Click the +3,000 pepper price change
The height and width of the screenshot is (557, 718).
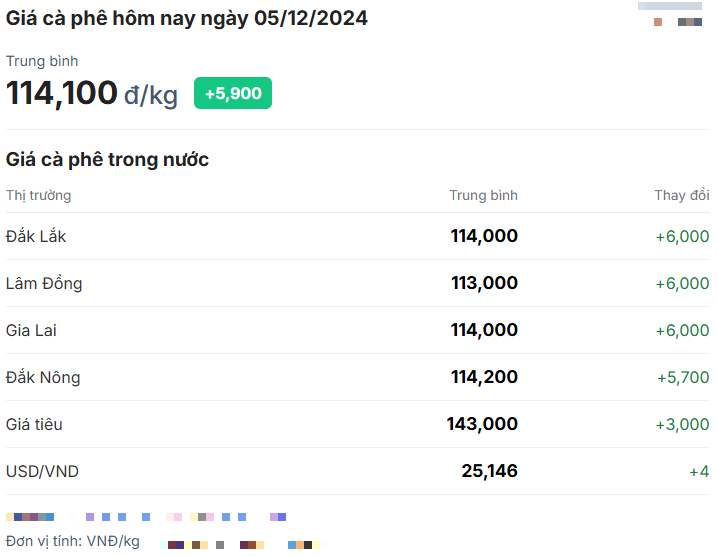click(x=682, y=424)
